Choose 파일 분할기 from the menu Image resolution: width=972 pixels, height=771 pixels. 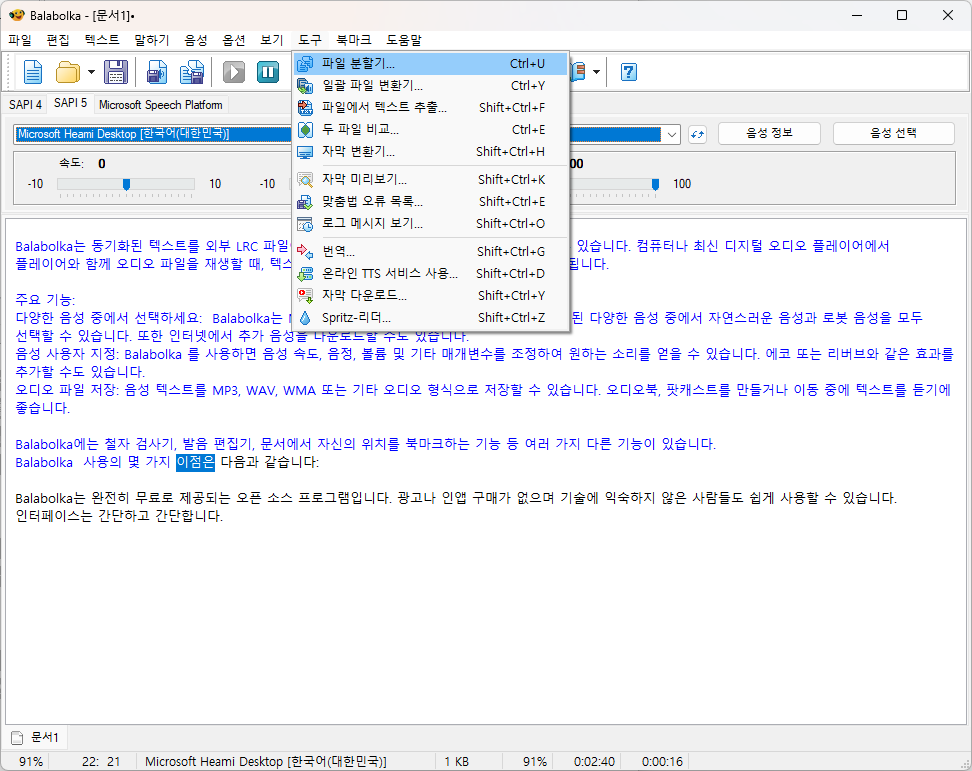pos(430,63)
